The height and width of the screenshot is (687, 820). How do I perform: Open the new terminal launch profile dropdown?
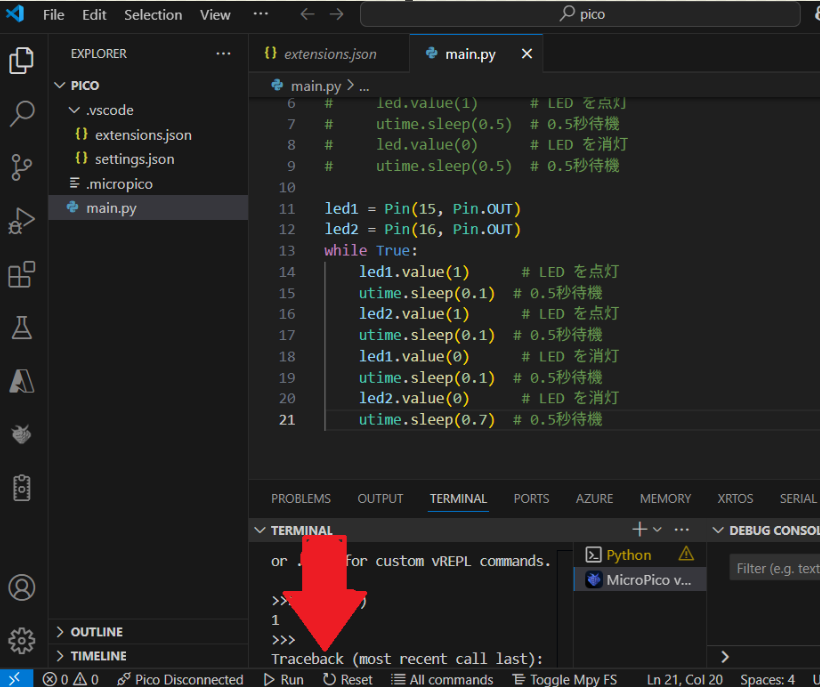point(657,530)
